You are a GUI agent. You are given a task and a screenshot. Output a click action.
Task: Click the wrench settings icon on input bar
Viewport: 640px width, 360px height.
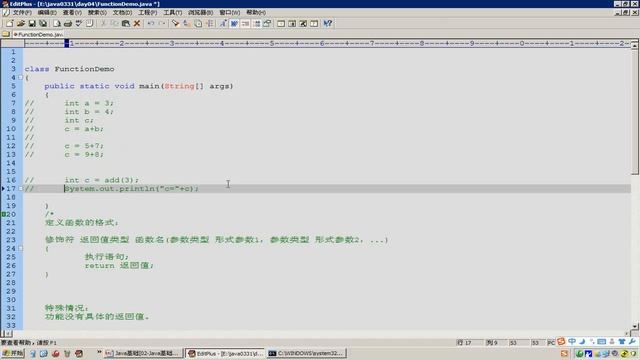[632, 341]
